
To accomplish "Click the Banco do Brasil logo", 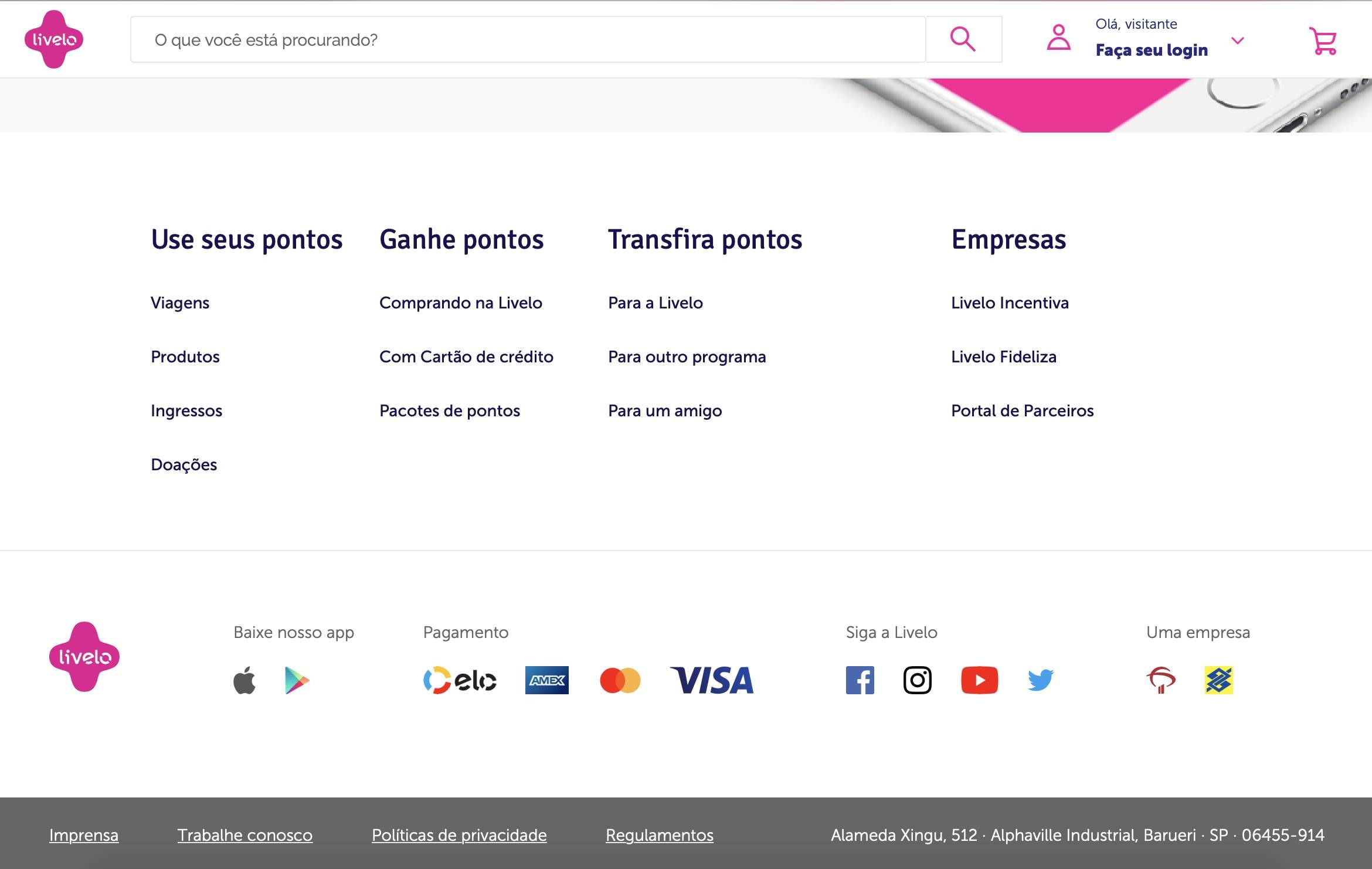I will click(x=1219, y=680).
